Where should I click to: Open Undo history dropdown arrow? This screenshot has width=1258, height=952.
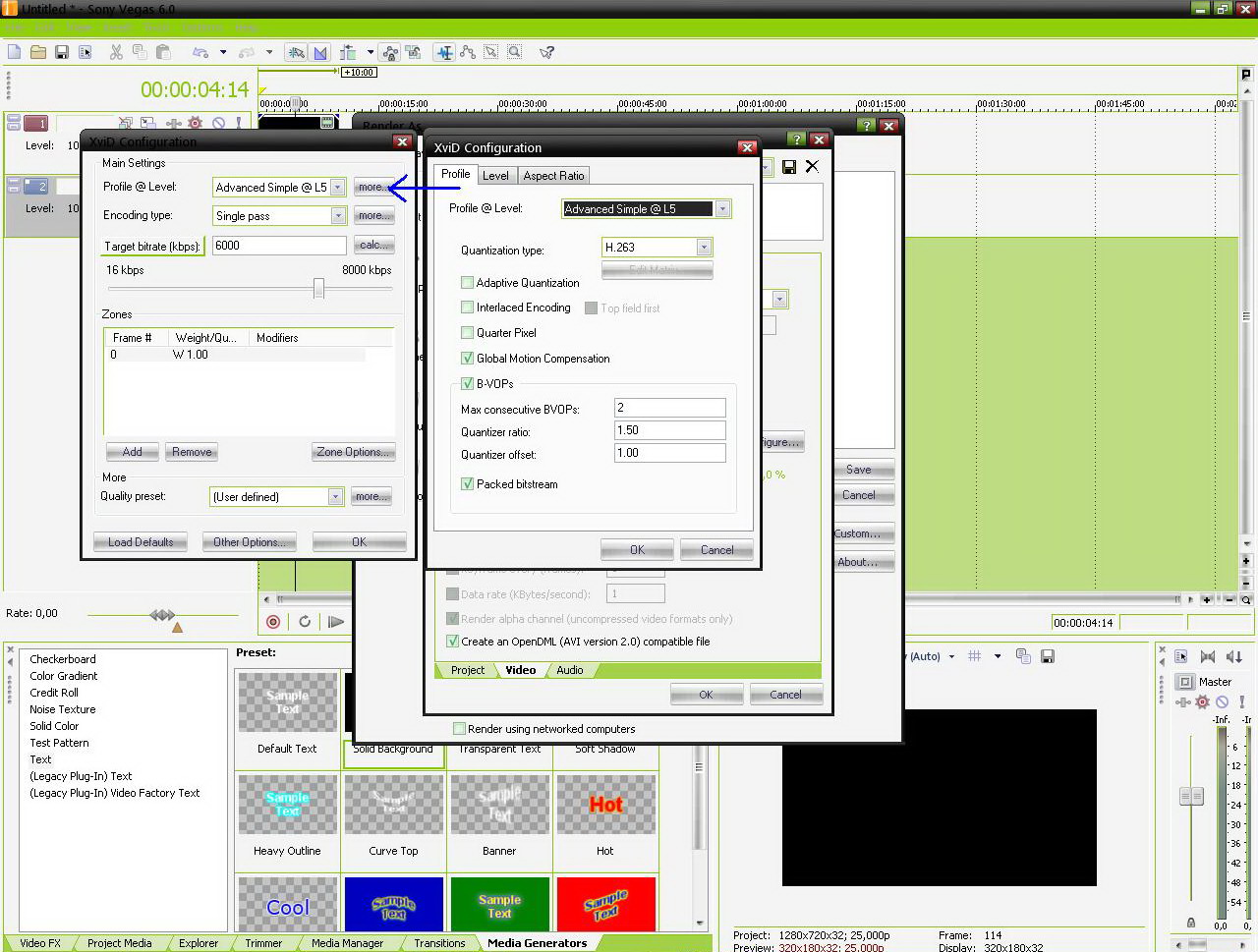click(223, 52)
